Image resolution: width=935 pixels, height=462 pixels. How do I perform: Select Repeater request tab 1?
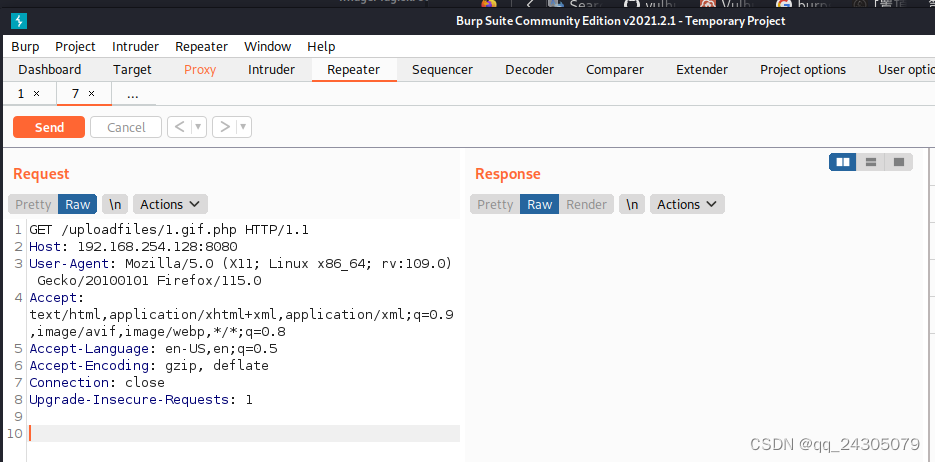[21, 94]
